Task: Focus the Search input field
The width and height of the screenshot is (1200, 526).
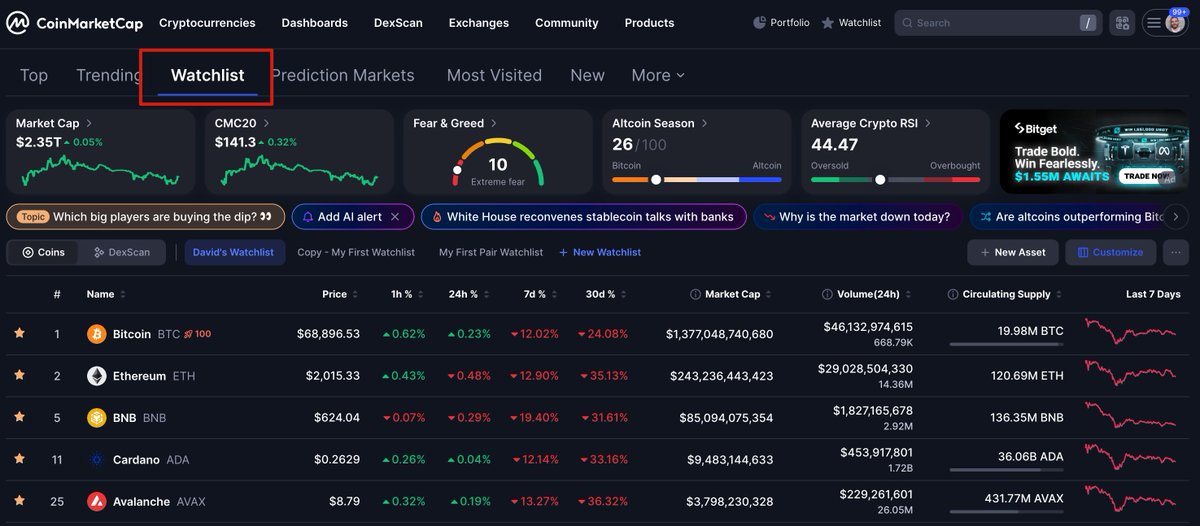Action: click(x=997, y=23)
